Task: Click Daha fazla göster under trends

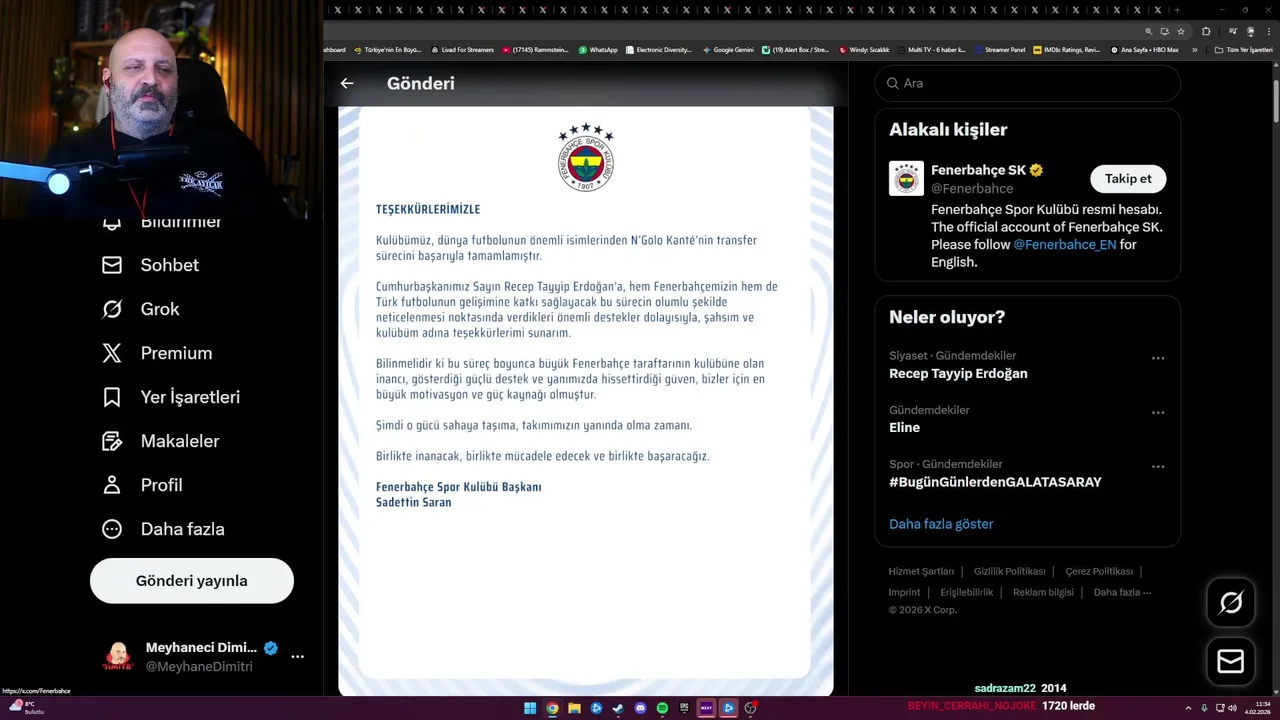Action: pyautogui.click(x=941, y=524)
